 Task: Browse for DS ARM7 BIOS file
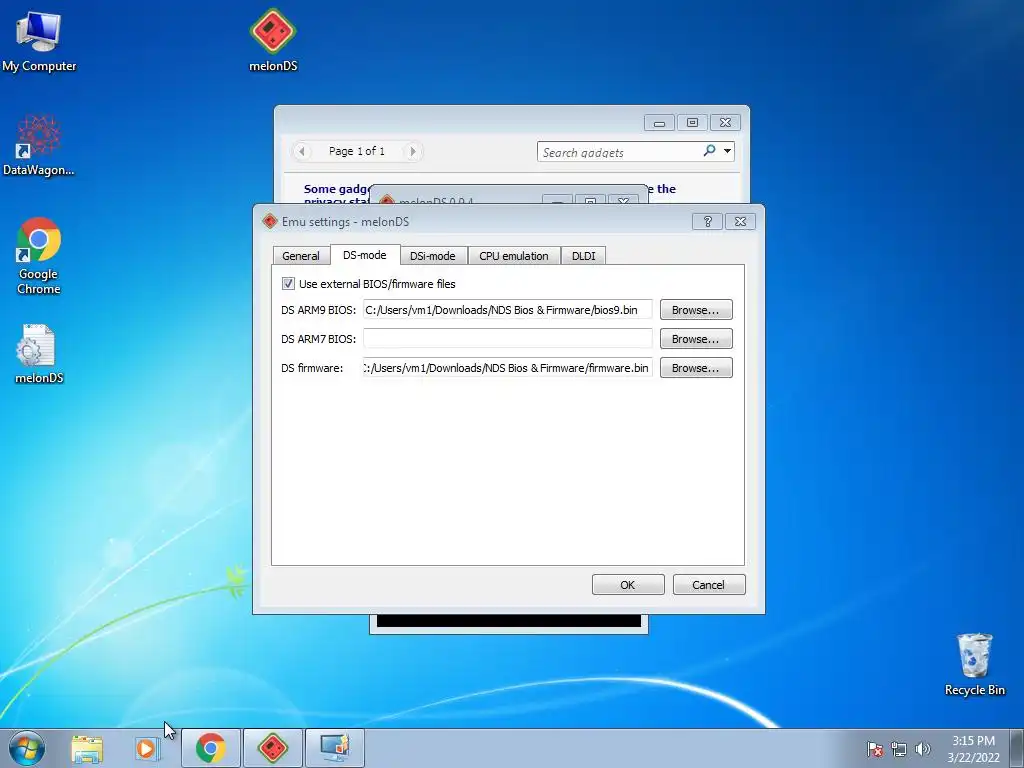coord(696,338)
